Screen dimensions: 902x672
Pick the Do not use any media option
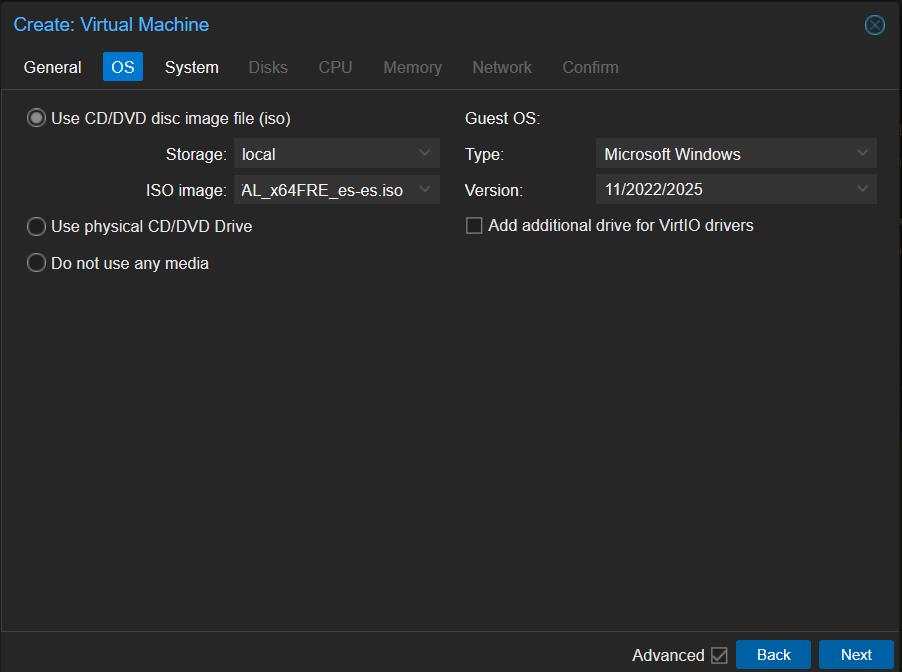coord(37,264)
